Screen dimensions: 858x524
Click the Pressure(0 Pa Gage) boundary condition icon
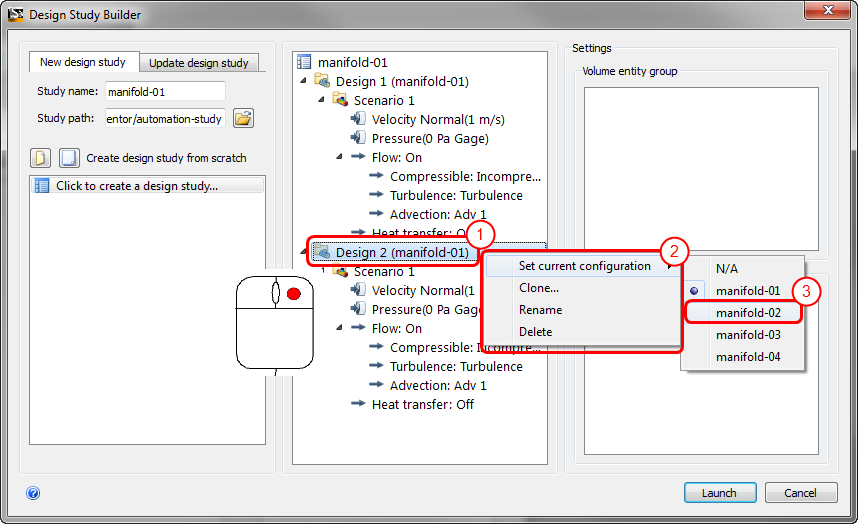[x=358, y=138]
